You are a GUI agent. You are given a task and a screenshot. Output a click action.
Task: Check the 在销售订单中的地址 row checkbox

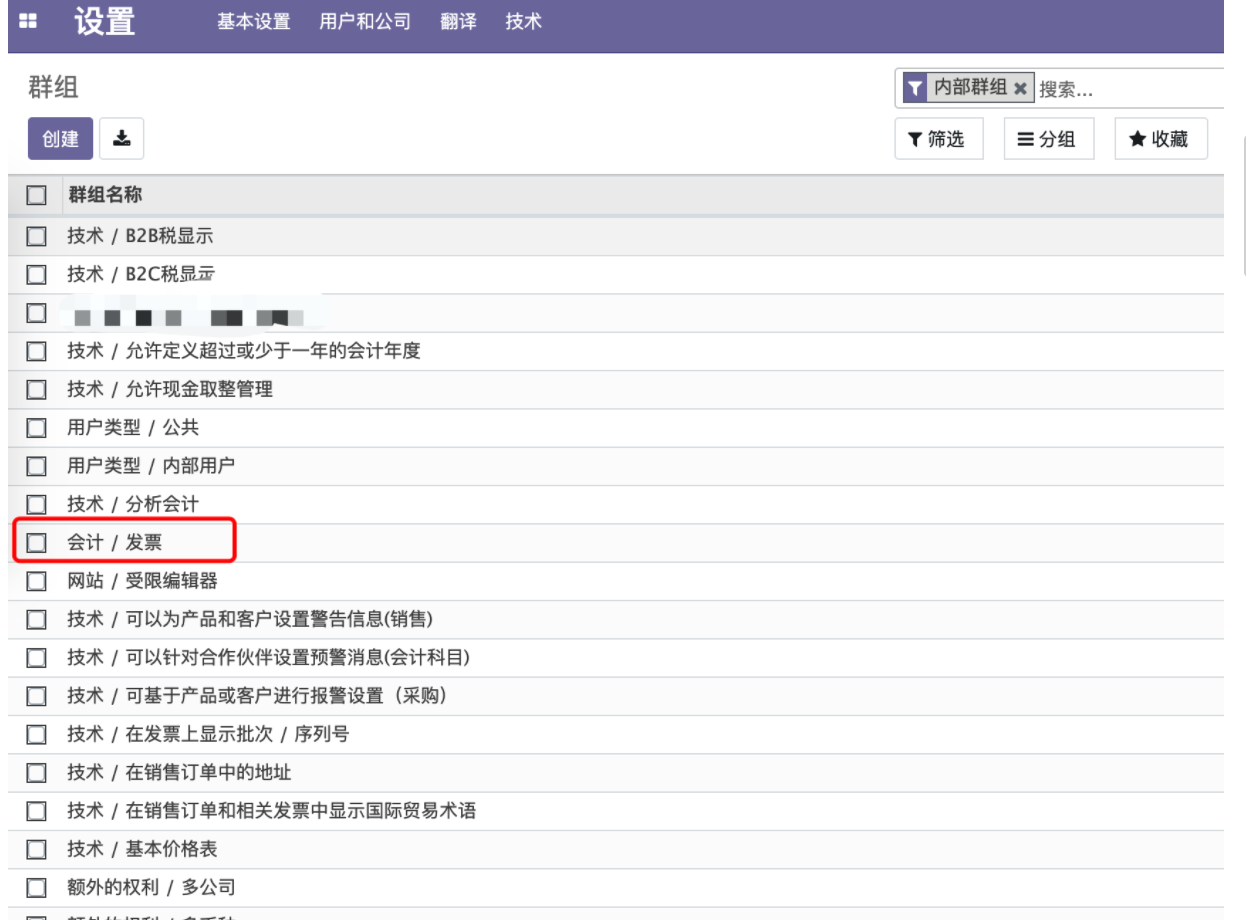pyautogui.click(x=37, y=773)
